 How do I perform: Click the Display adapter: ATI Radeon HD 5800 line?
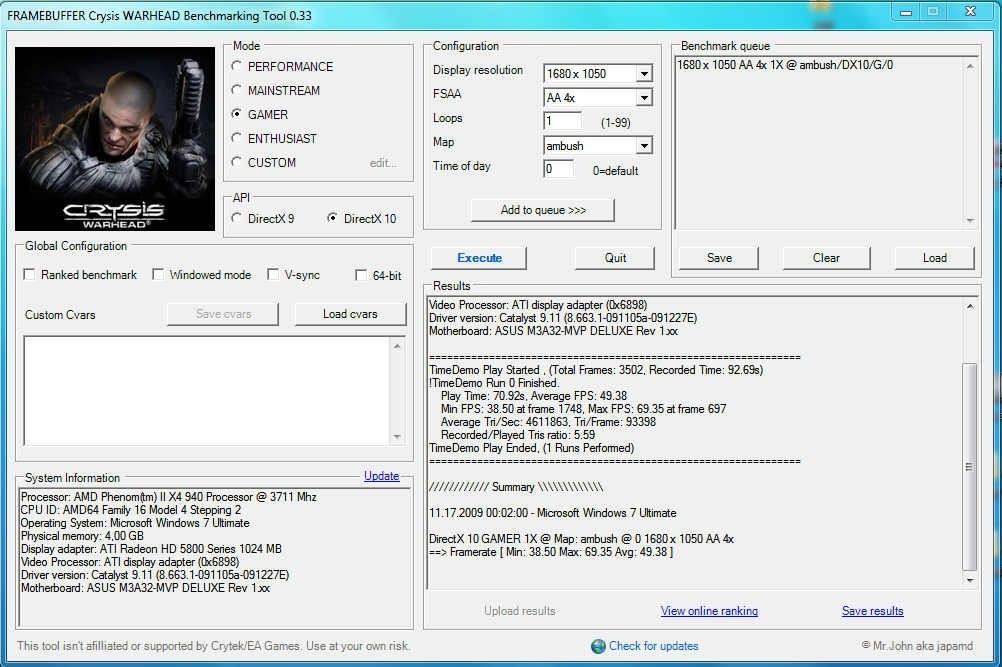pyautogui.click(x=151, y=549)
